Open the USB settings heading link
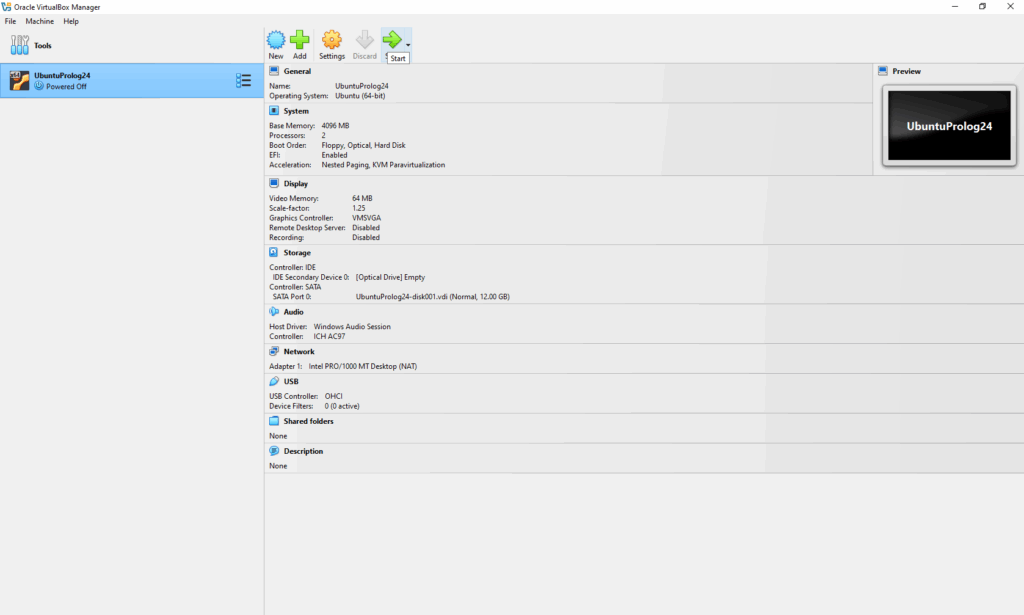1024x615 pixels. tap(291, 381)
